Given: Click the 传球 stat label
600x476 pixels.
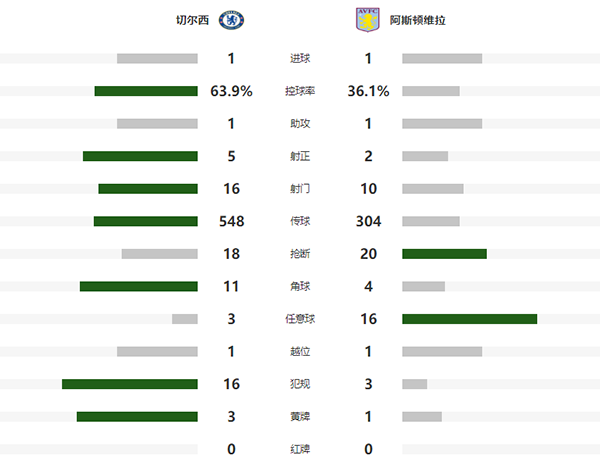Looking at the screenshot, I should [300, 221].
